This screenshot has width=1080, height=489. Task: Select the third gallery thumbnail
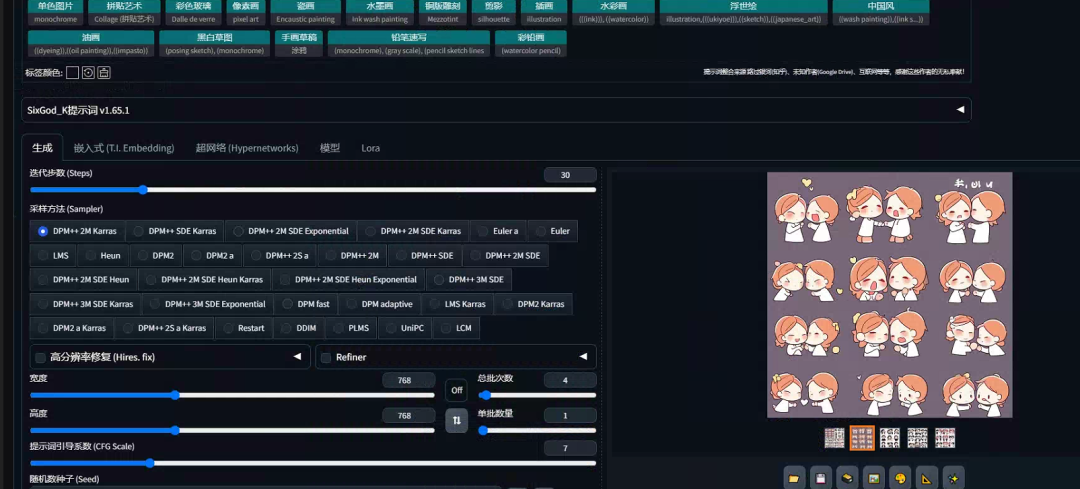tap(890, 438)
